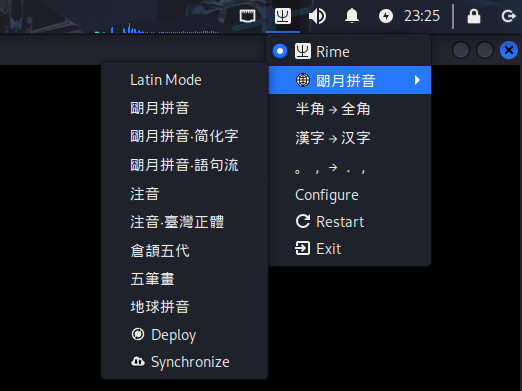Expand the 朙月拼音 submenu arrow

(x=417, y=80)
